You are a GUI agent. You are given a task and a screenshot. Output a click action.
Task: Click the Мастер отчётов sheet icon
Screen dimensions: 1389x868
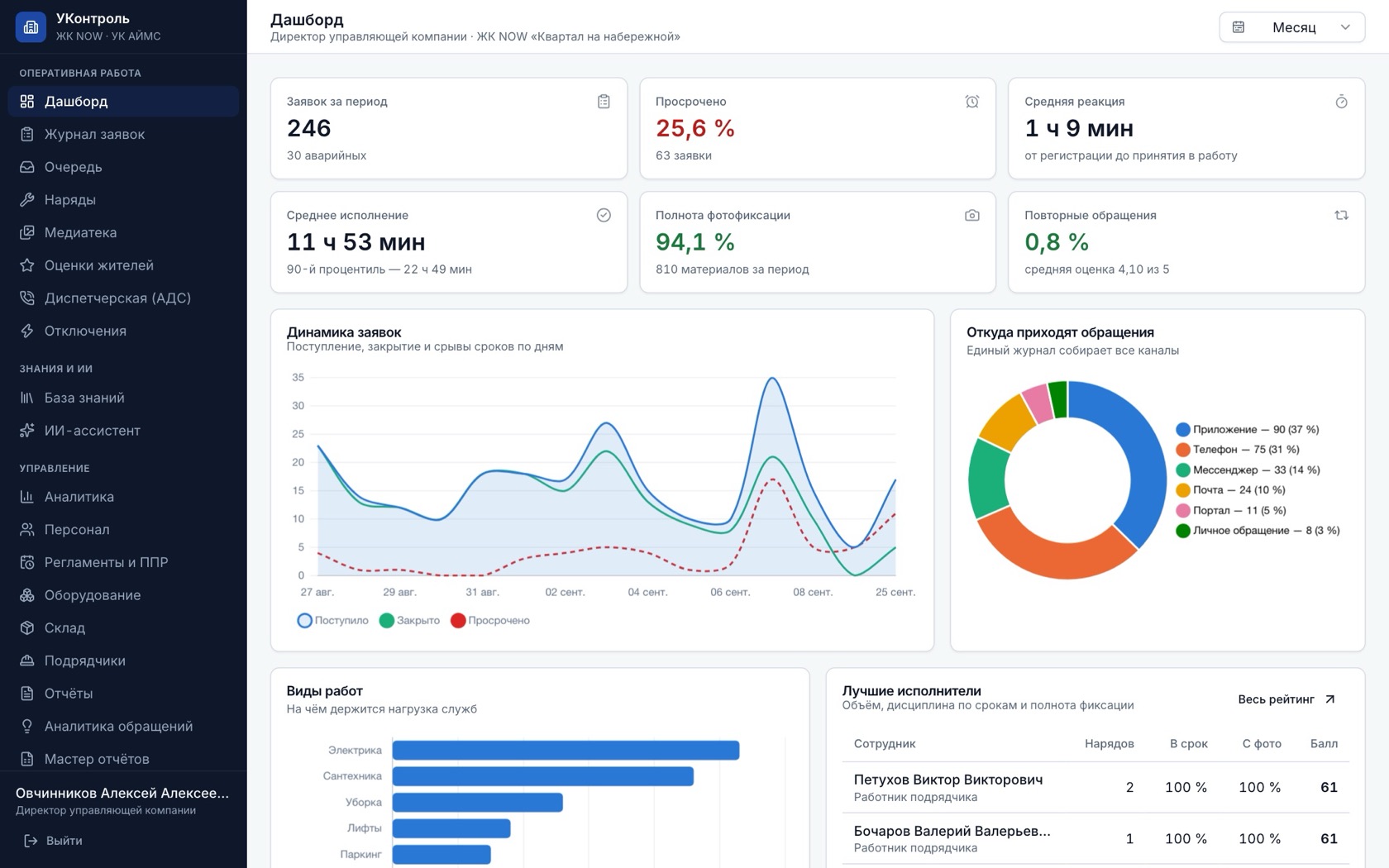click(x=27, y=759)
